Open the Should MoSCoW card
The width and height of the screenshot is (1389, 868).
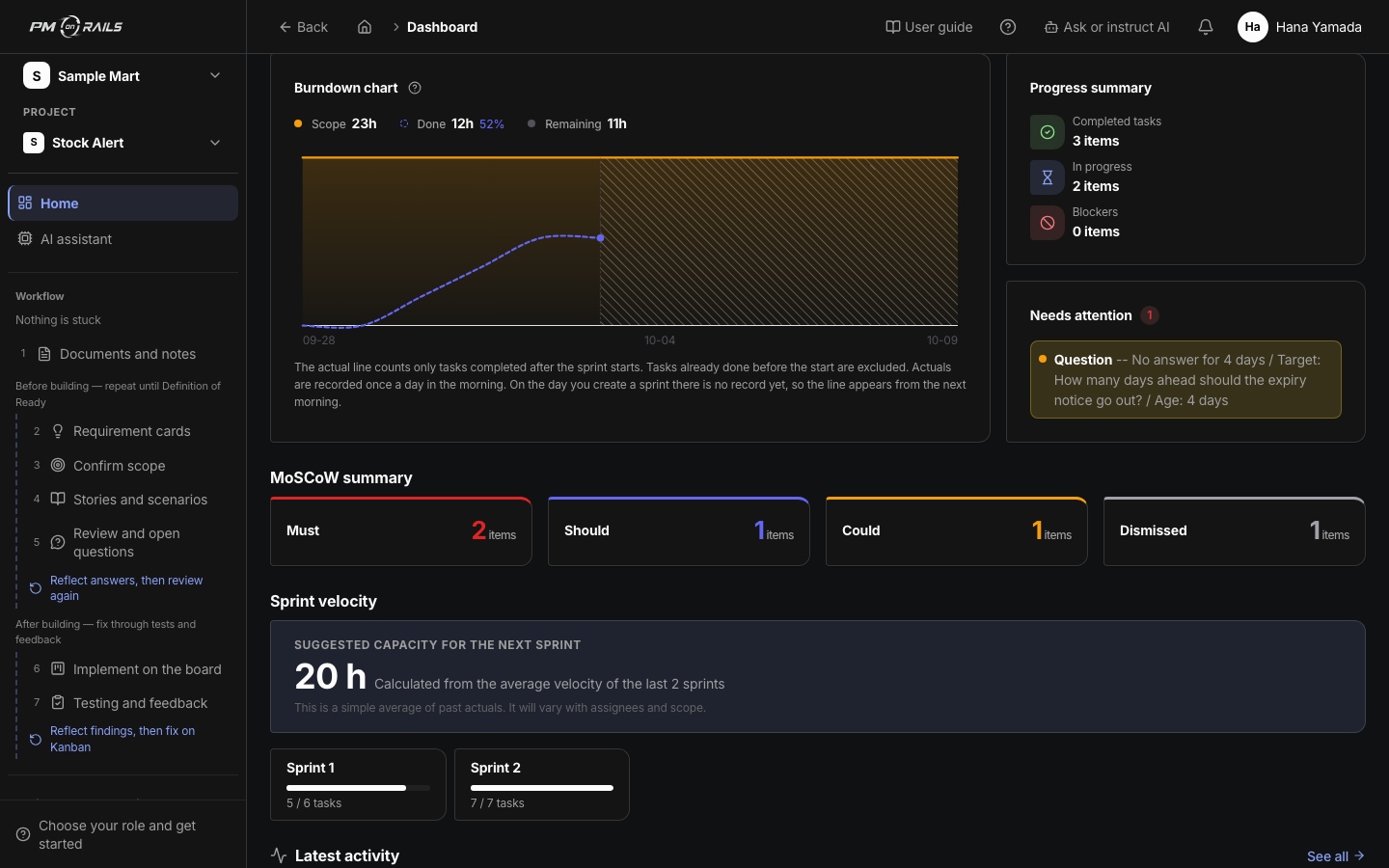pyautogui.click(x=679, y=530)
